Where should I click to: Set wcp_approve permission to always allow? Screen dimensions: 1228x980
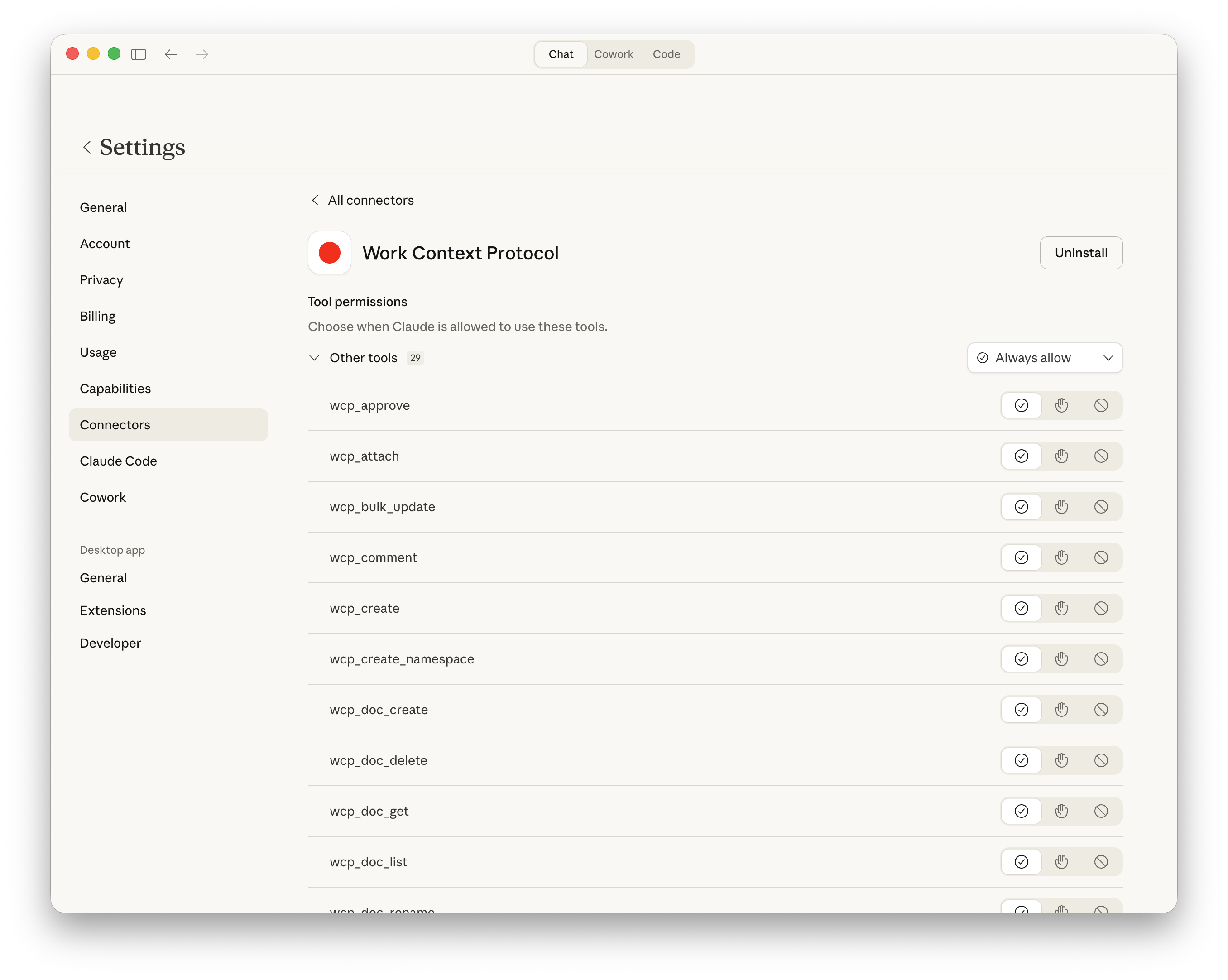1021,405
